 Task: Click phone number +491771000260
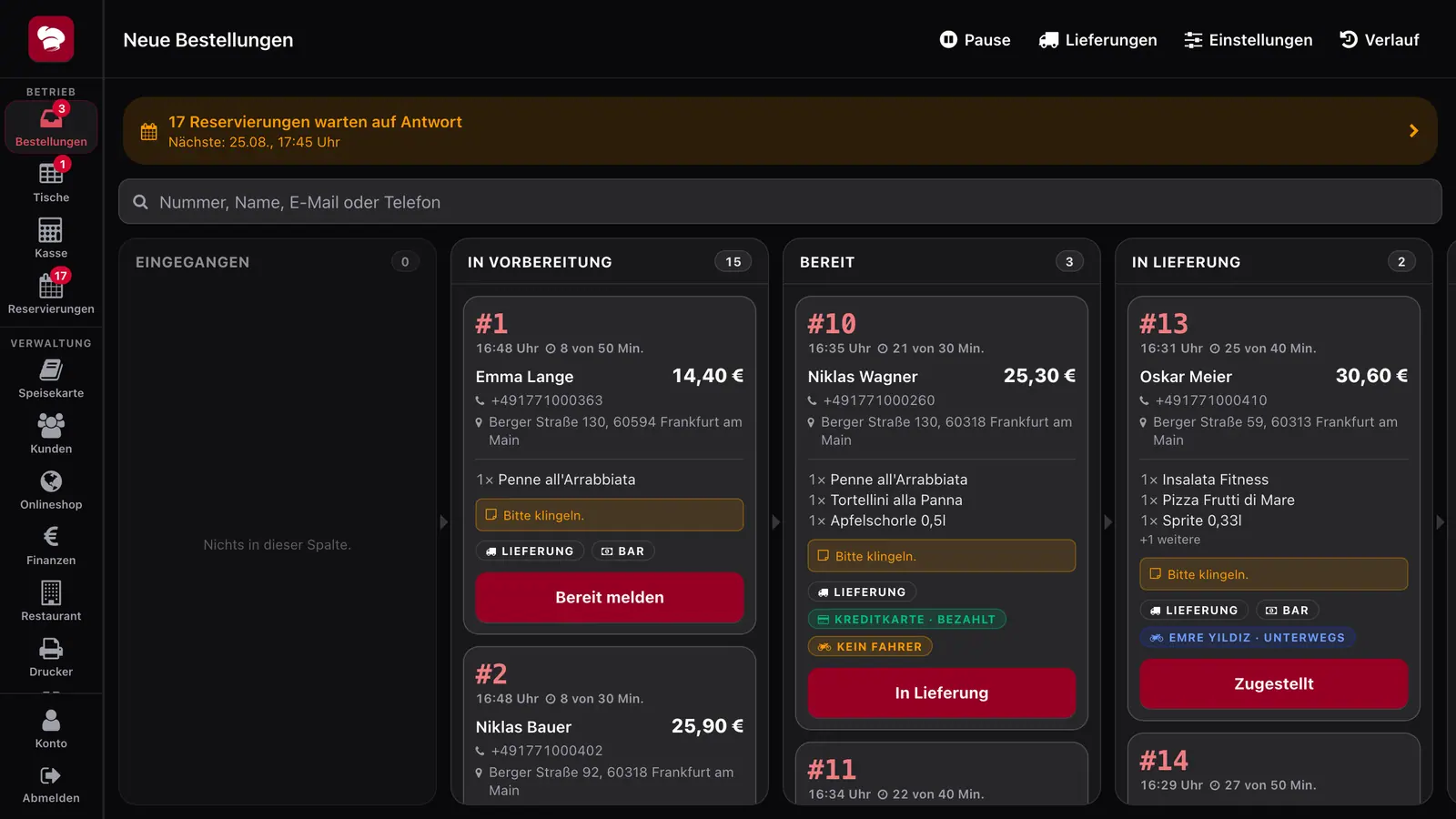(x=879, y=400)
